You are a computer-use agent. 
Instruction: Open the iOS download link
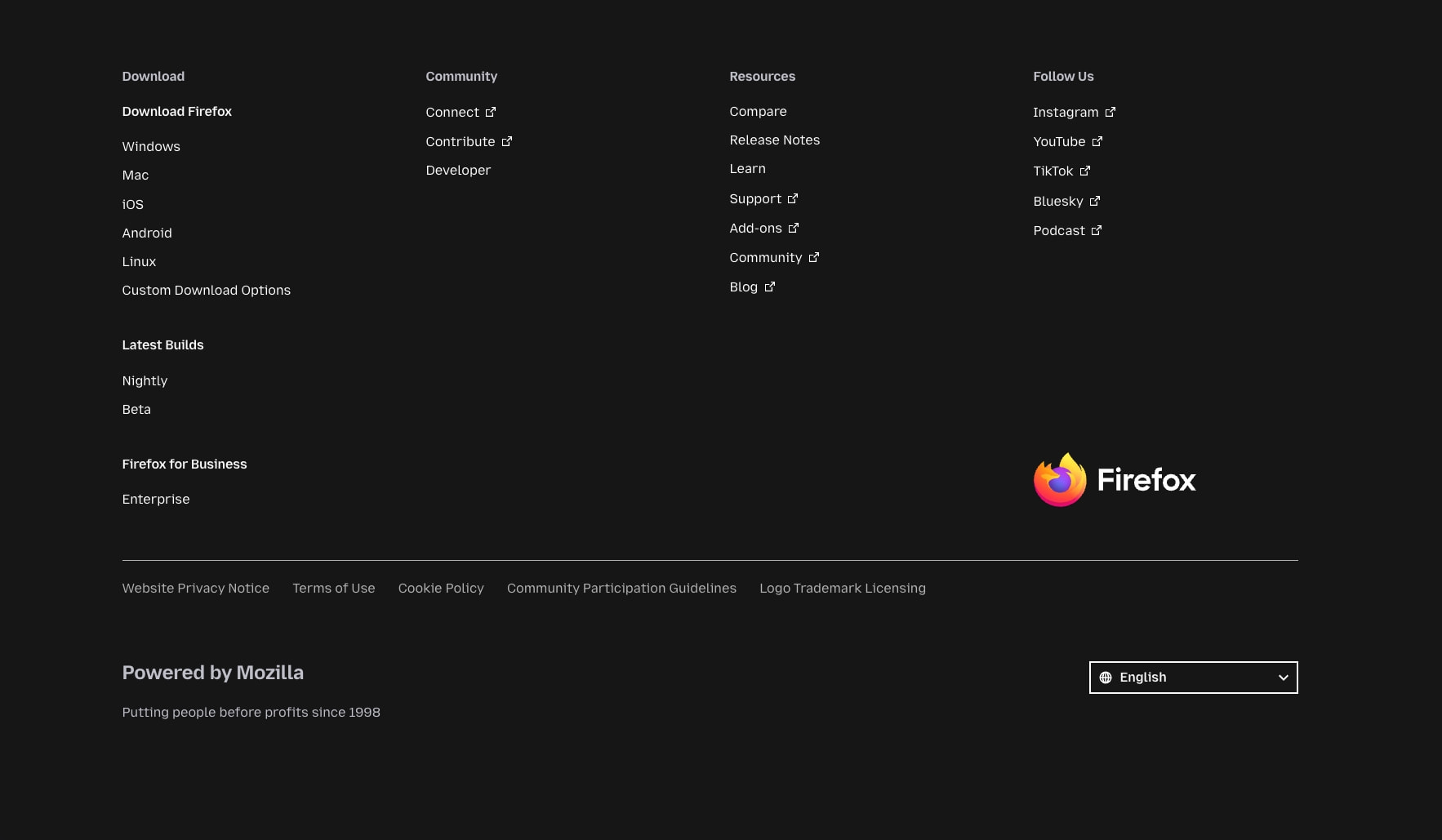[x=133, y=204]
